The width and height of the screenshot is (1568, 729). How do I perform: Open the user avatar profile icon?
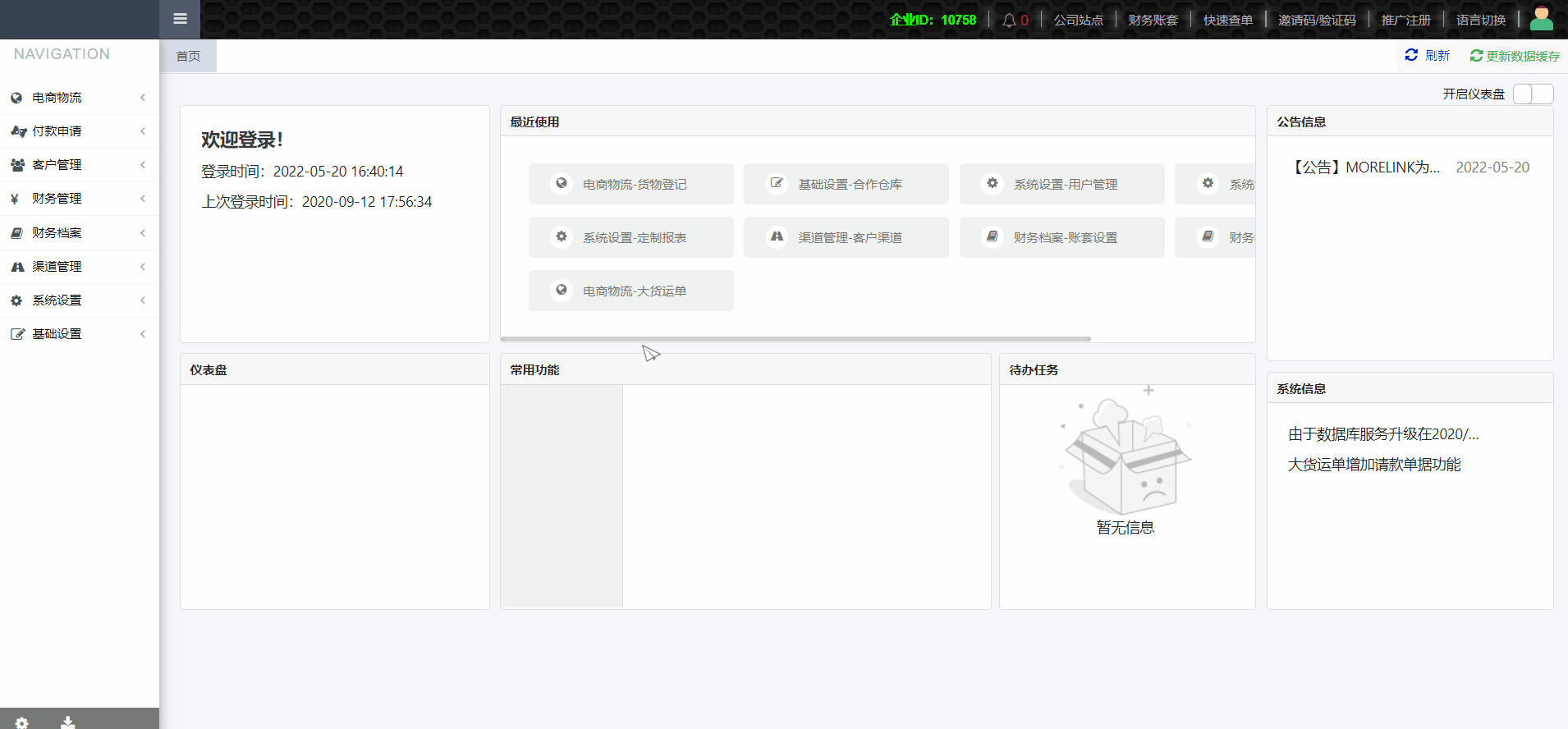tap(1542, 19)
